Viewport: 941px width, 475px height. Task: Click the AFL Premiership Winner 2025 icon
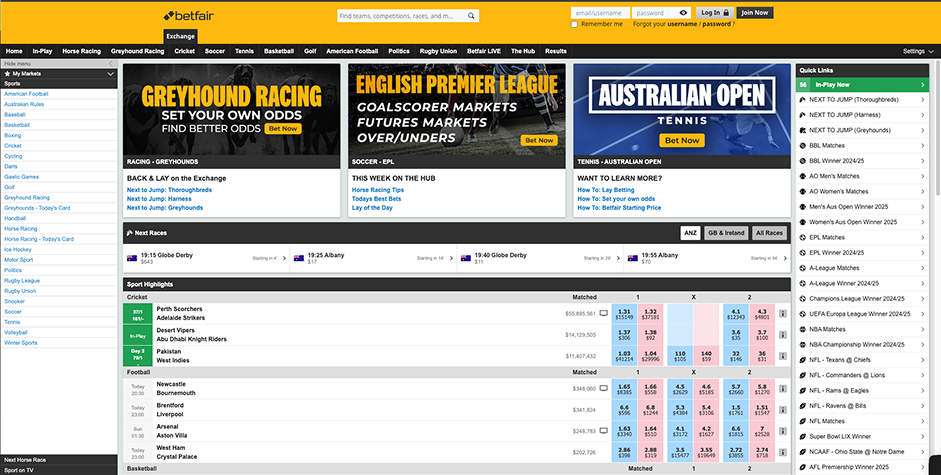pyautogui.click(x=803, y=467)
